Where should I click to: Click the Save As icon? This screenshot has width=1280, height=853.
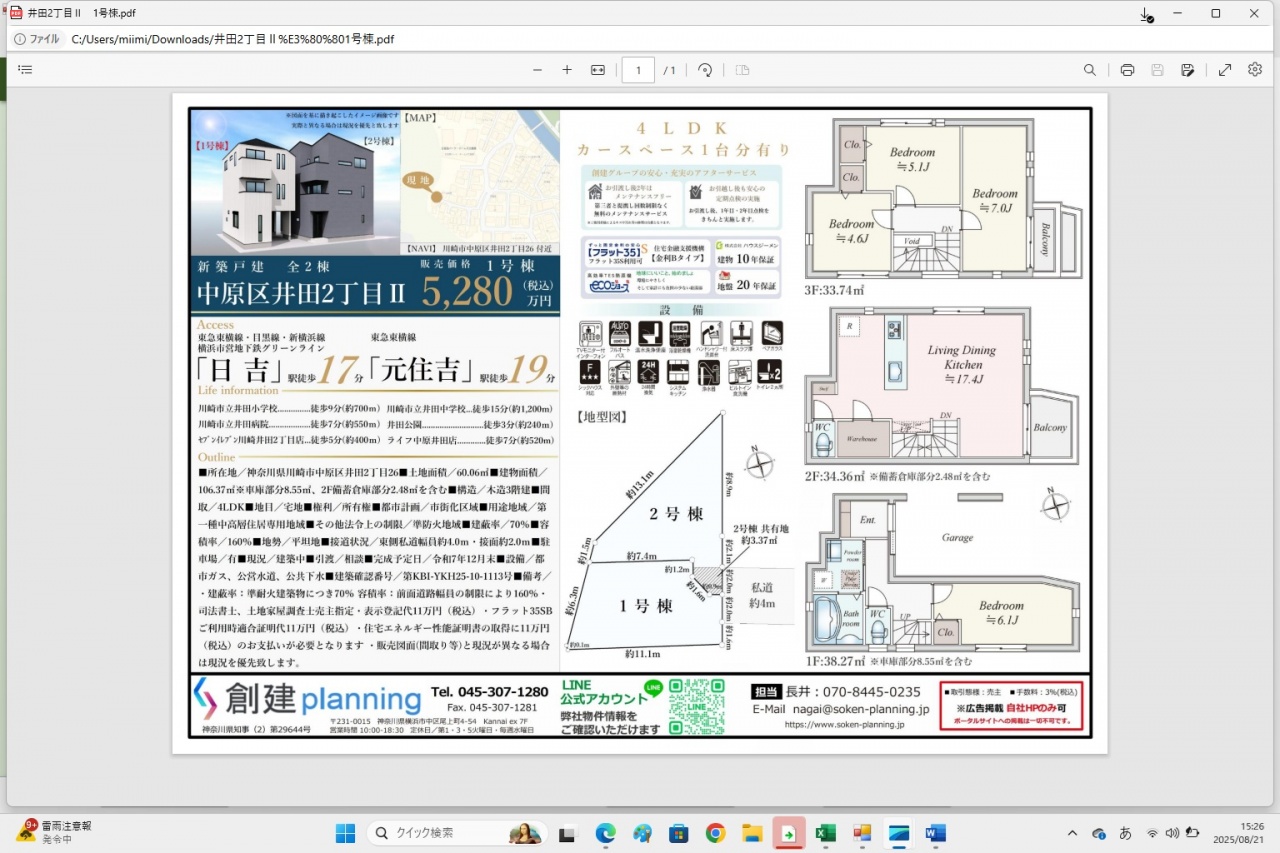tap(1187, 70)
